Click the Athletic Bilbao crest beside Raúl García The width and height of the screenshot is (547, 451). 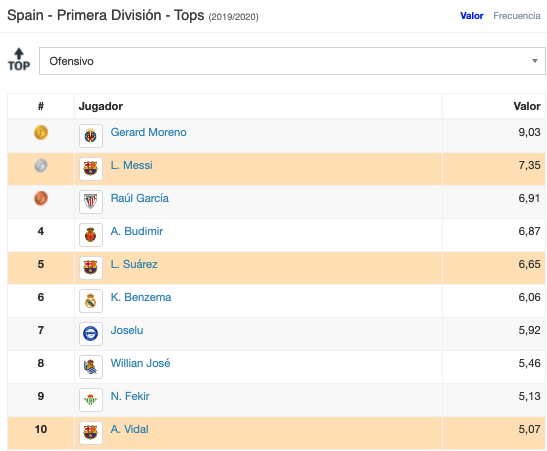click(x=91, y=202)
